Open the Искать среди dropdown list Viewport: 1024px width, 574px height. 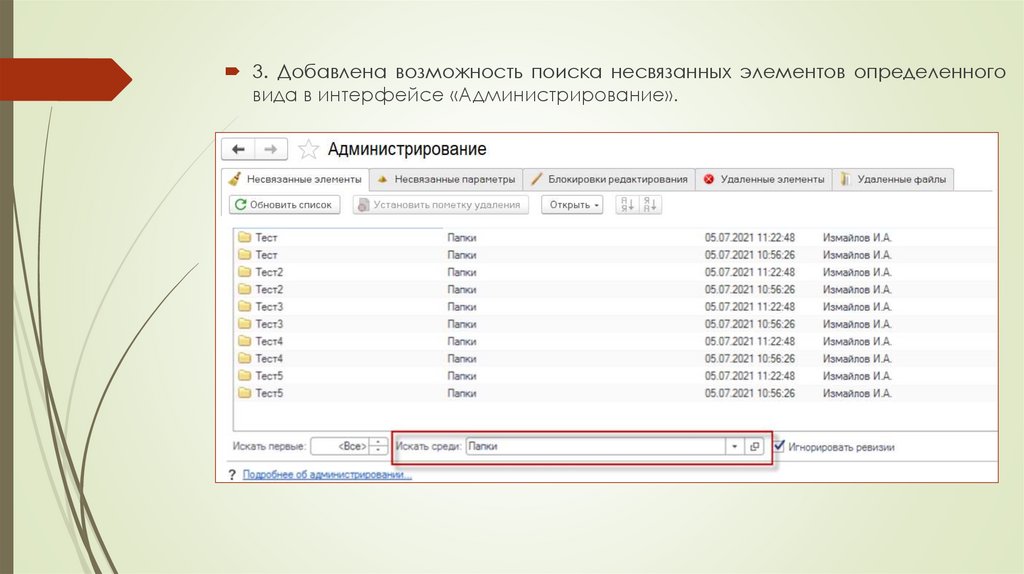[735, 447]
